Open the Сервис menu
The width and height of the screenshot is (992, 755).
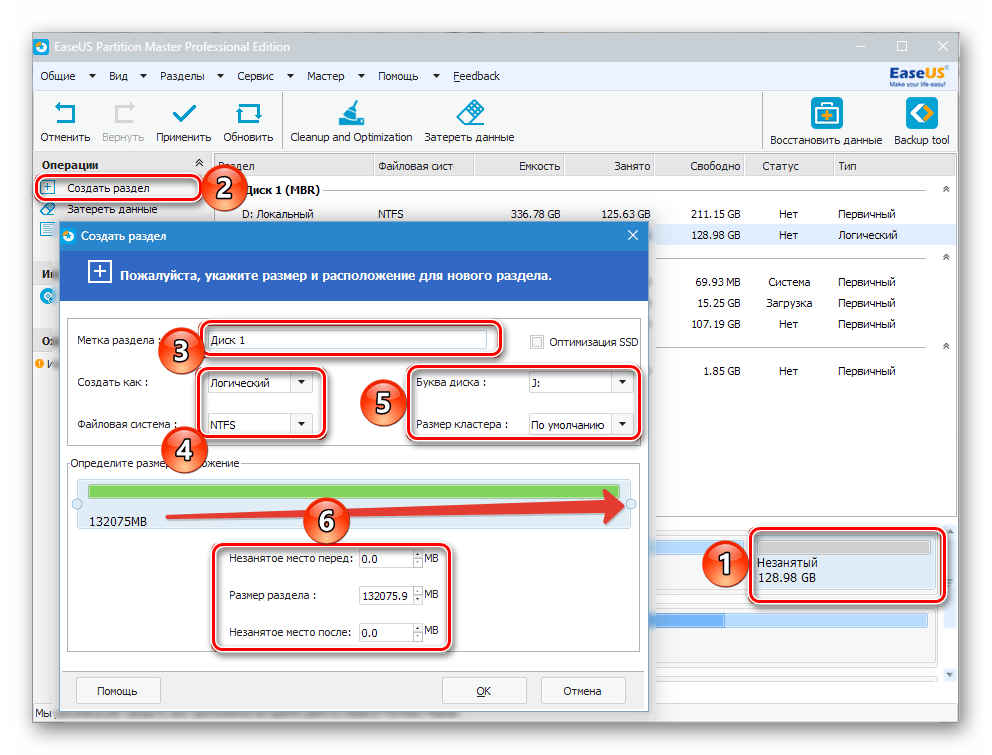coord(256,76)
